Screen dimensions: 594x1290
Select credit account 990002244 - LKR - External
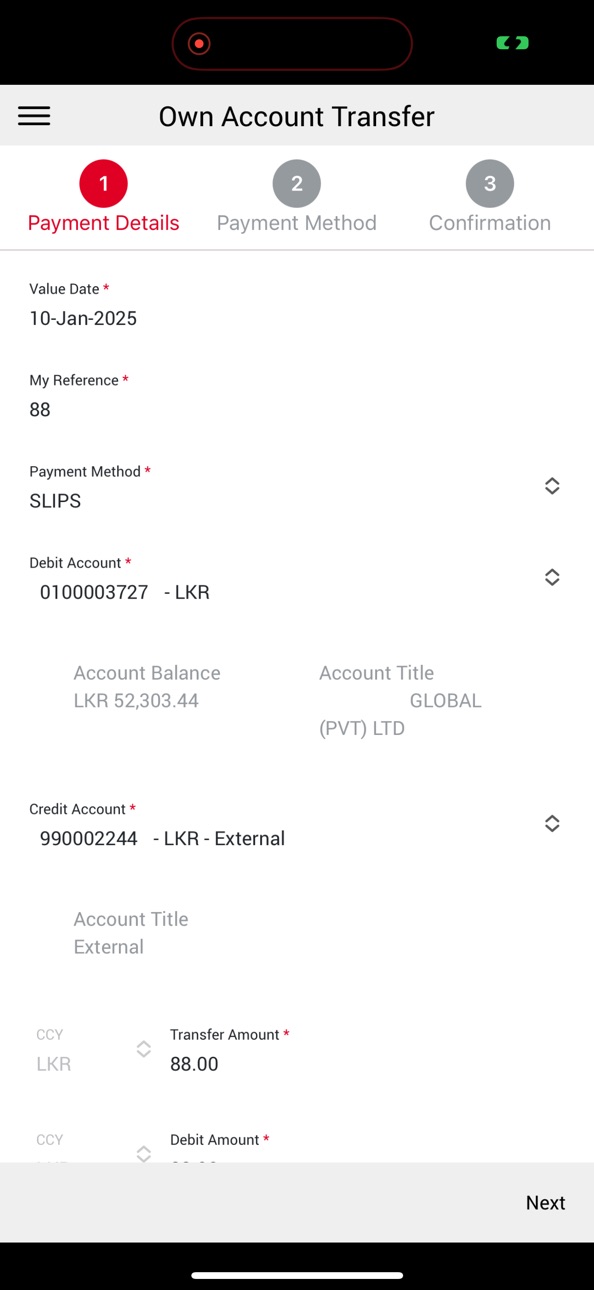pos(162,838)
